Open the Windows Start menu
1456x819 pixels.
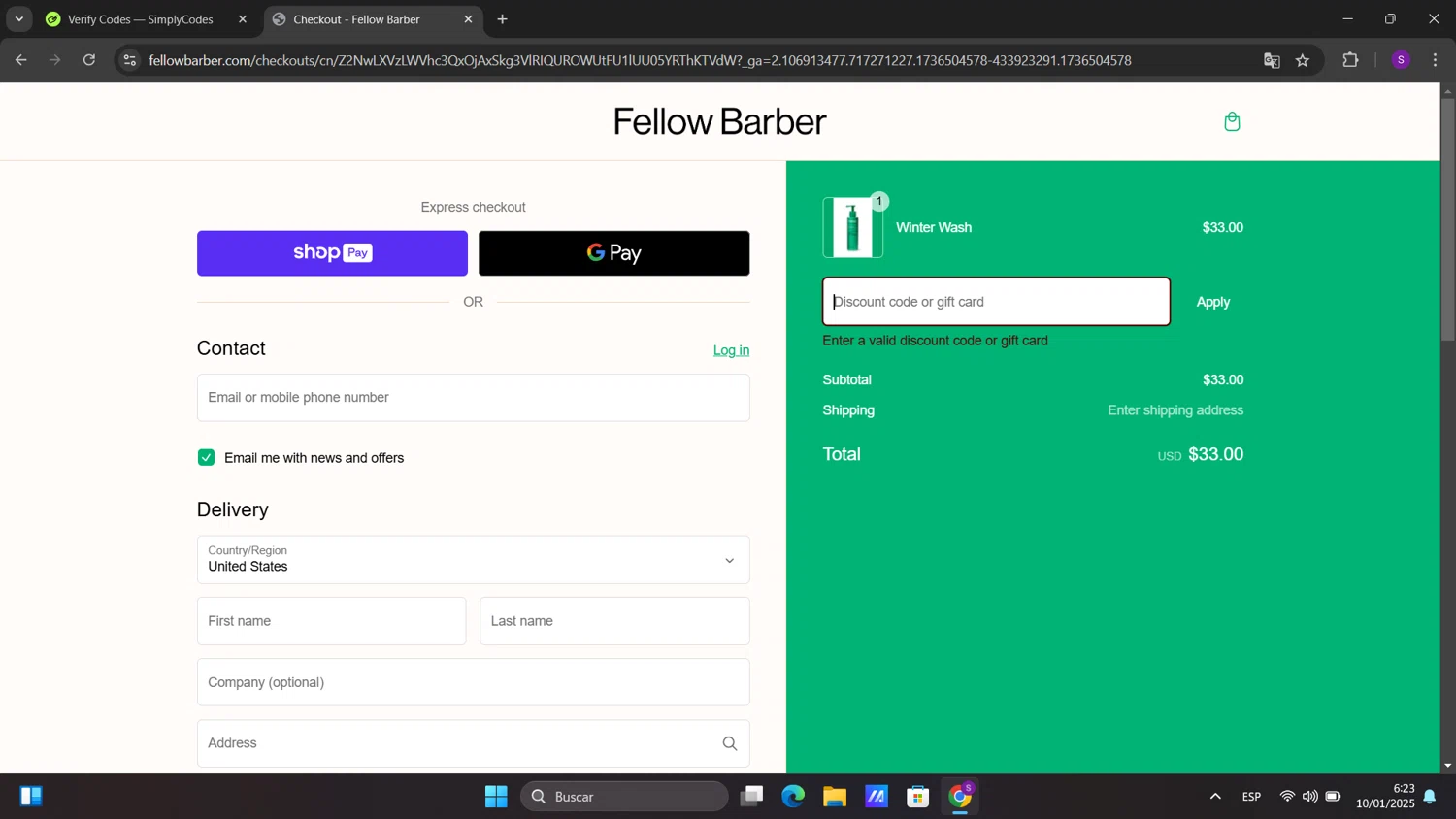tap(496, 797)
